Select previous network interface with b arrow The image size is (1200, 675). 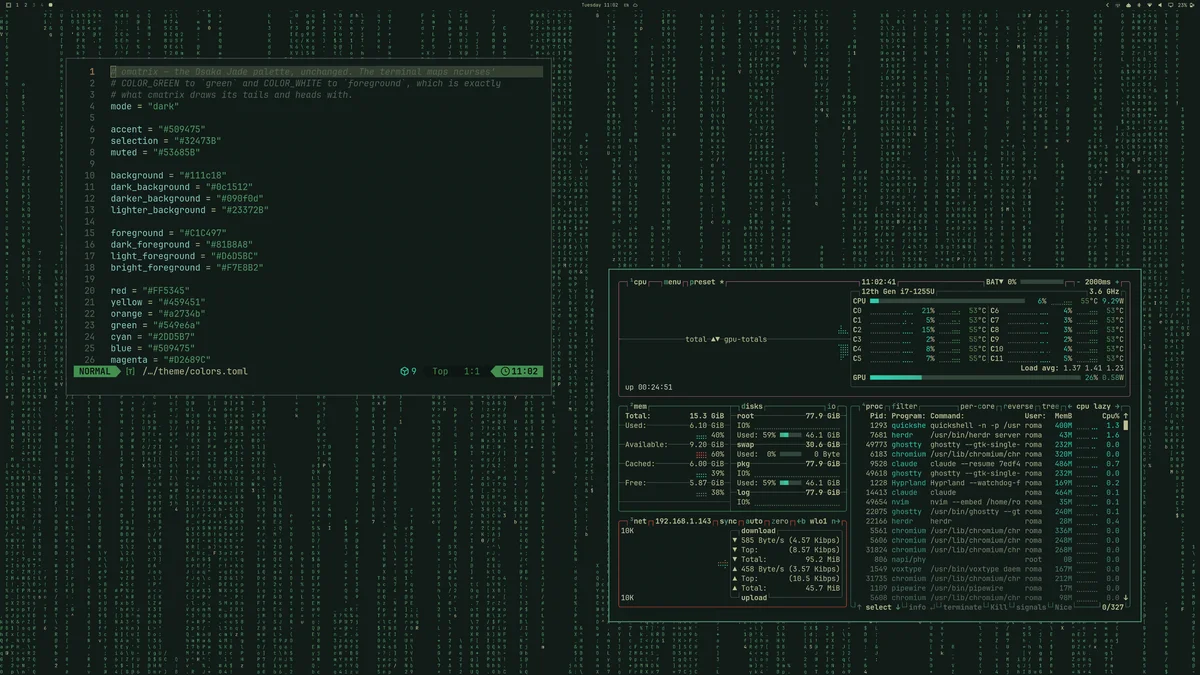coord(800,521)
